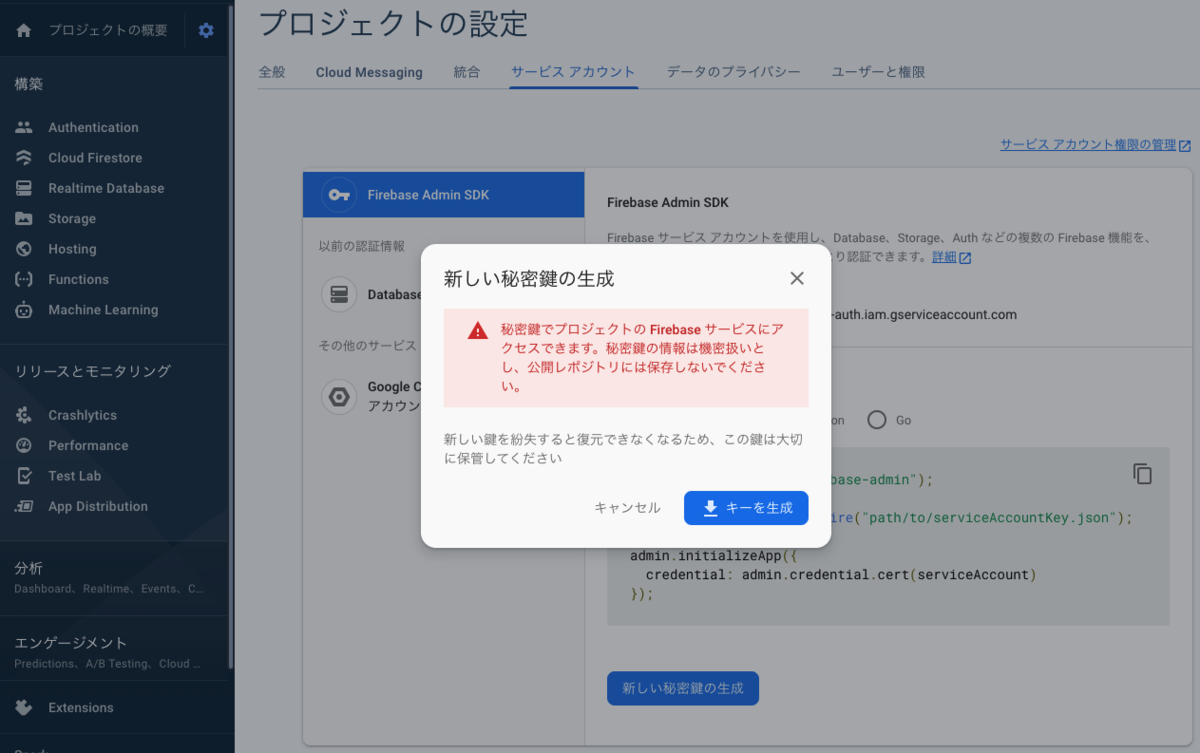Select Firebase Admin SDK list item
This screenshot has width=1200, height=753.
pyautogui.click(x=443, y=195)
